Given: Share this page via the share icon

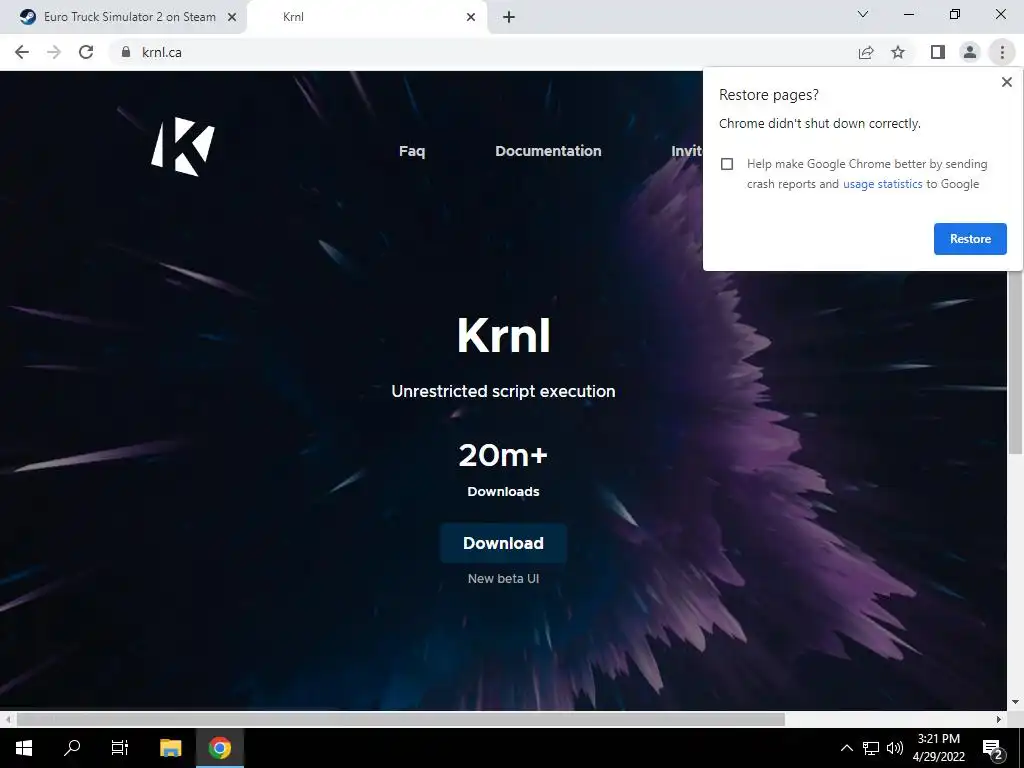Looking at the screenshot, I should pos(866,52).
